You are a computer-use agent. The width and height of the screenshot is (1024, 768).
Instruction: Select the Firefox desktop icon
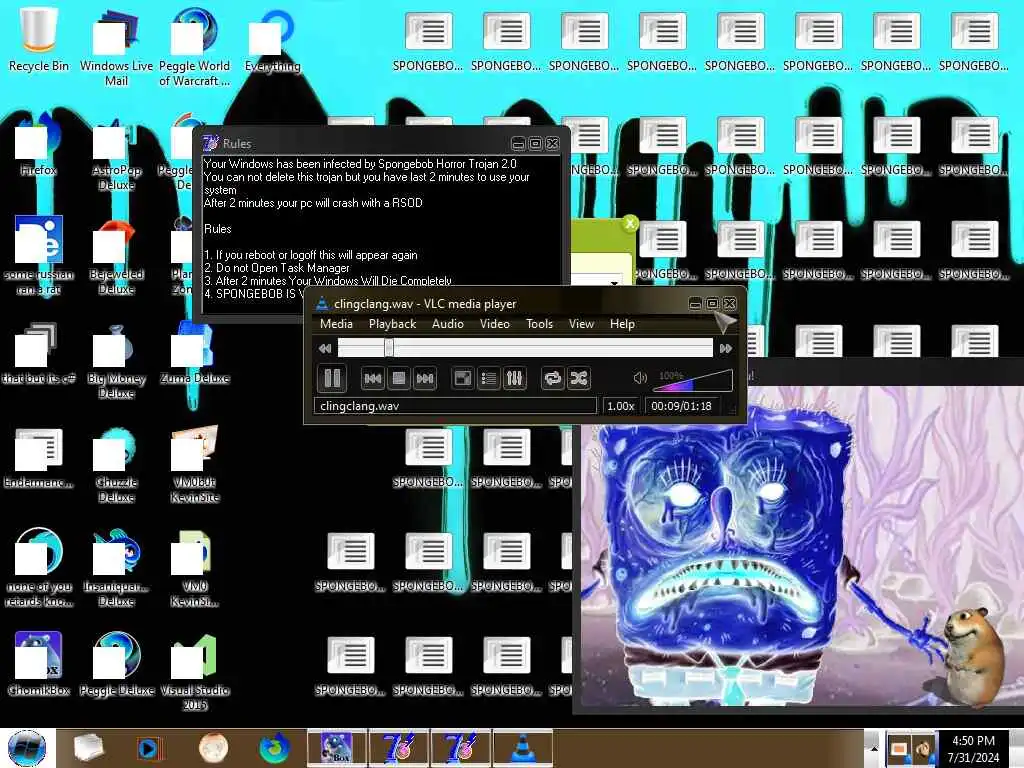pos(39,144)
